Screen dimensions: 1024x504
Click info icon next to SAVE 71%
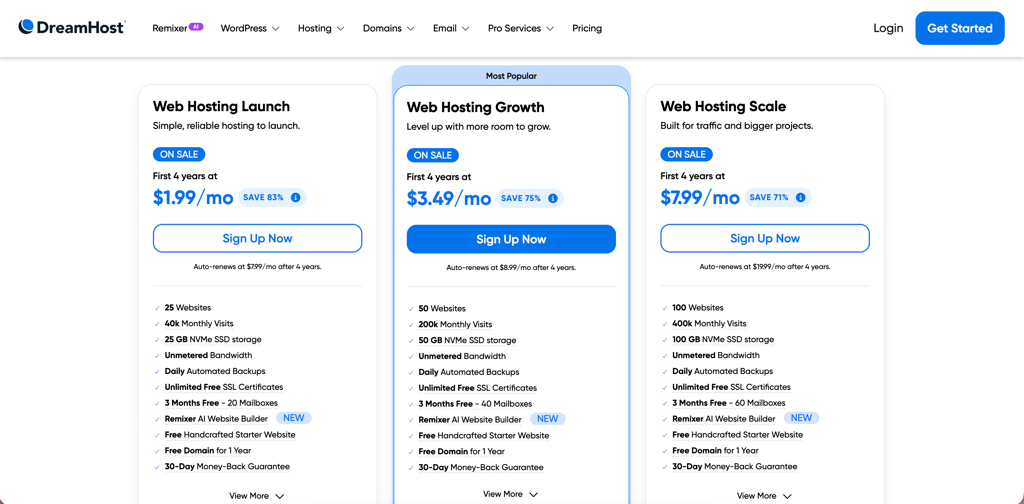point(801,197)
